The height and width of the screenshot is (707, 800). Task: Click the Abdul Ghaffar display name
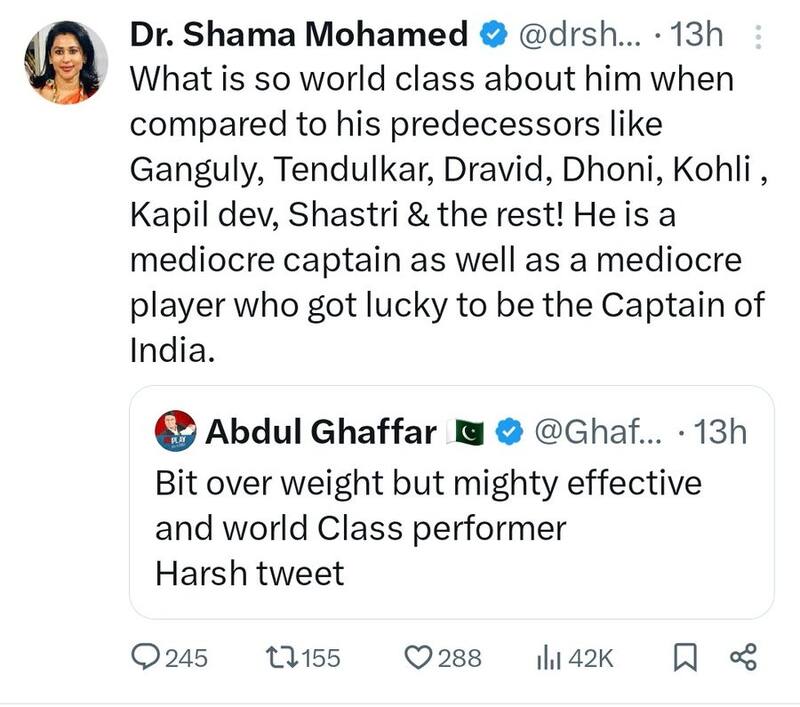(320, 432)
